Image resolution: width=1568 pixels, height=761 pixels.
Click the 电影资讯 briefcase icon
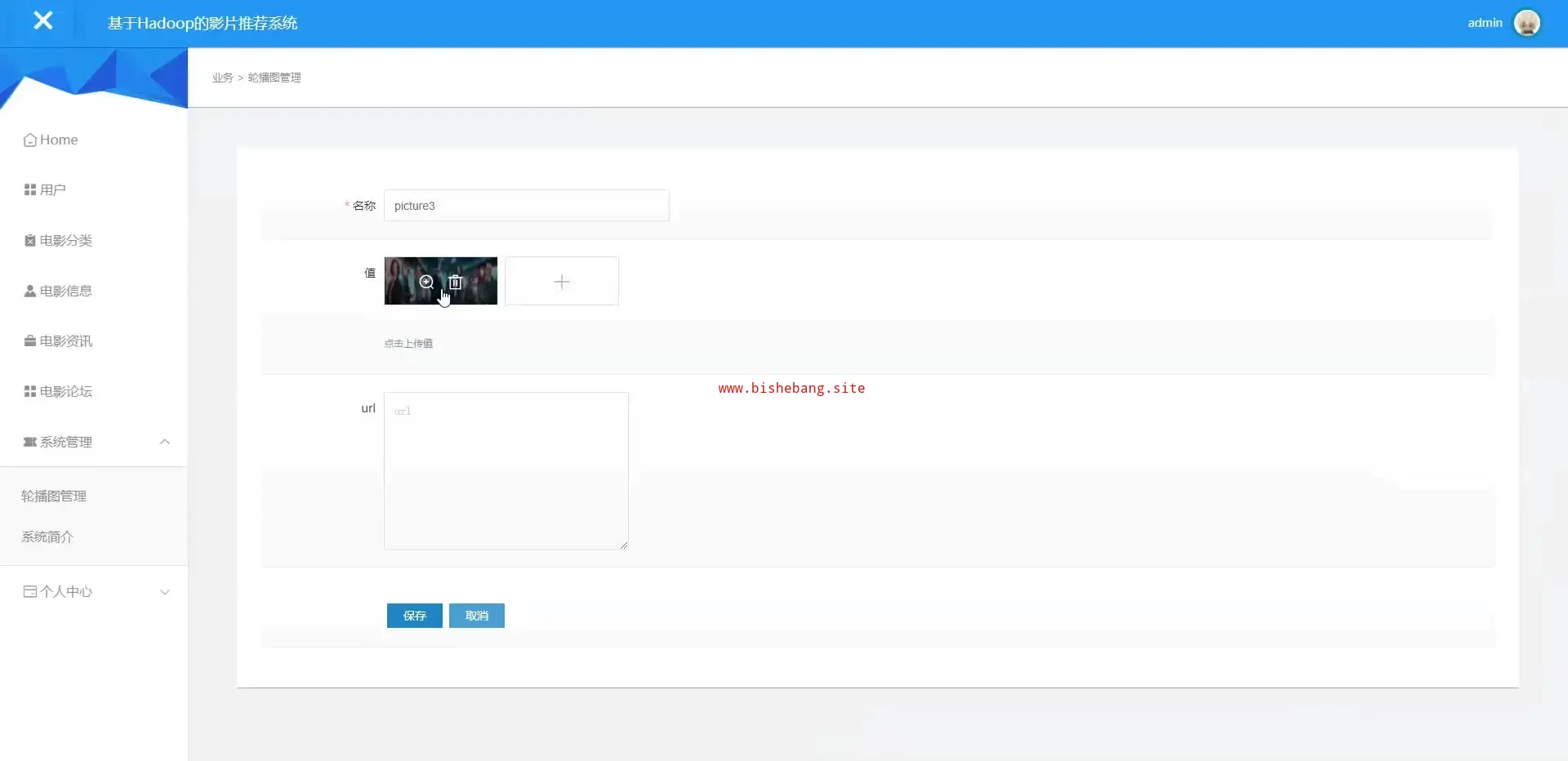(x=30, y=340)
